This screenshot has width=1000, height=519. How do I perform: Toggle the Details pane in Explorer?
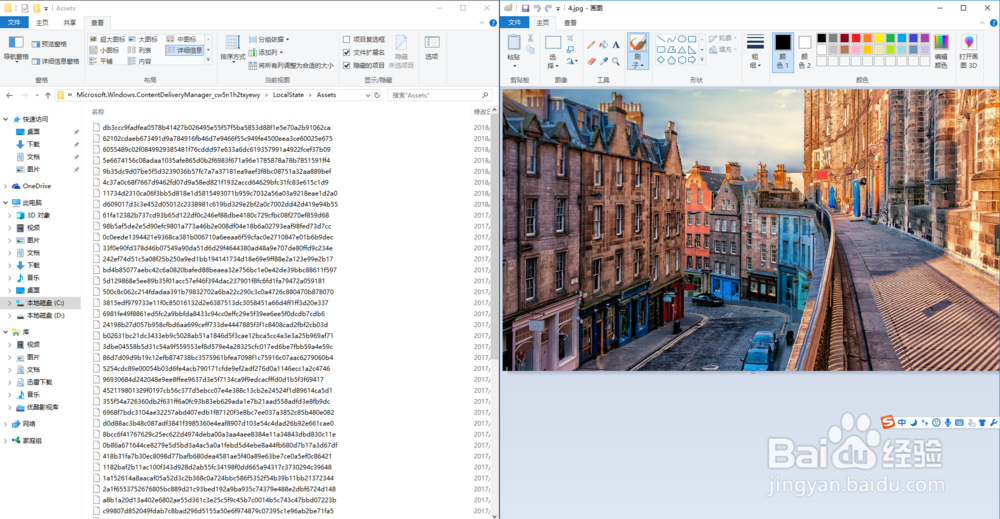tap(55, 61)
